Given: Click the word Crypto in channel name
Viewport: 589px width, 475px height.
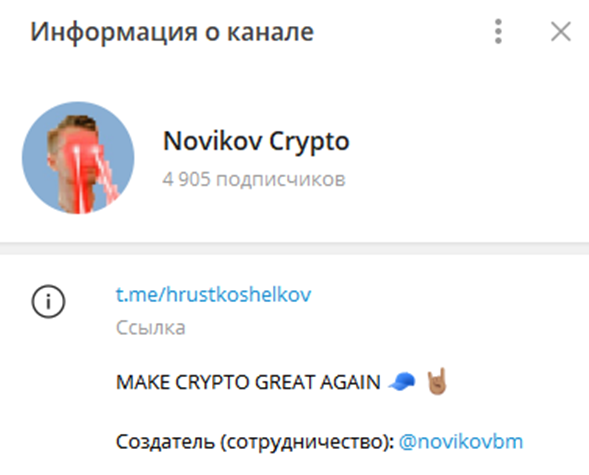Looking at the screenshot, I should pos(310,143).
